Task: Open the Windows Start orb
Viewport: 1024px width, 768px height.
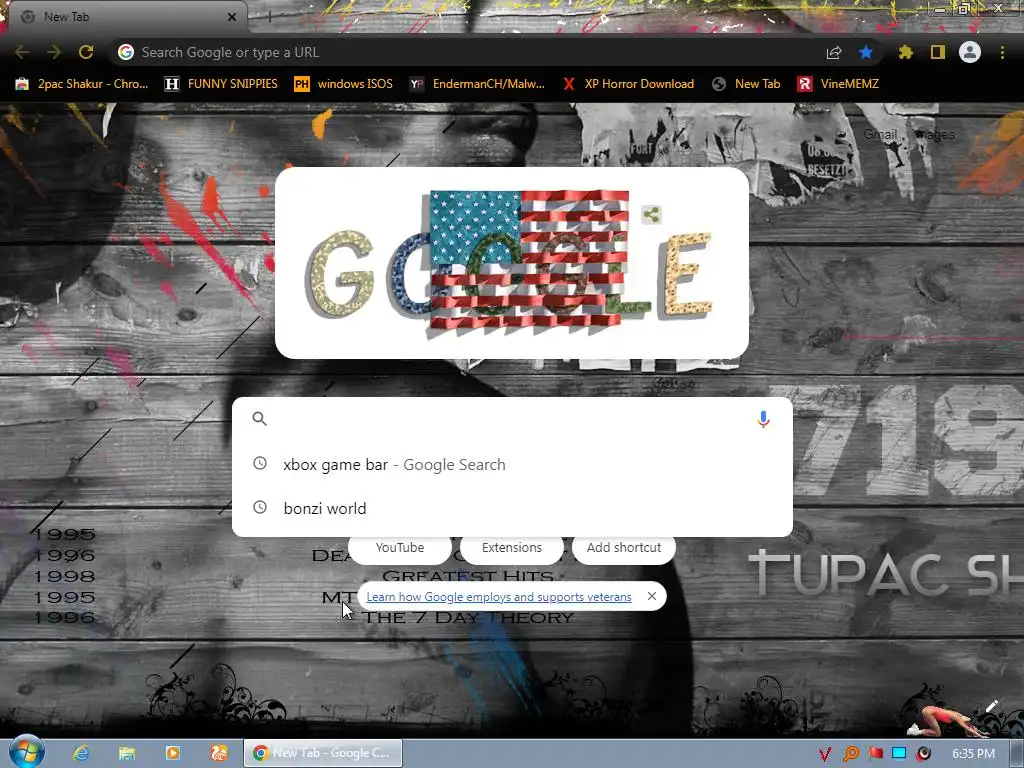Action: (26, 752)
